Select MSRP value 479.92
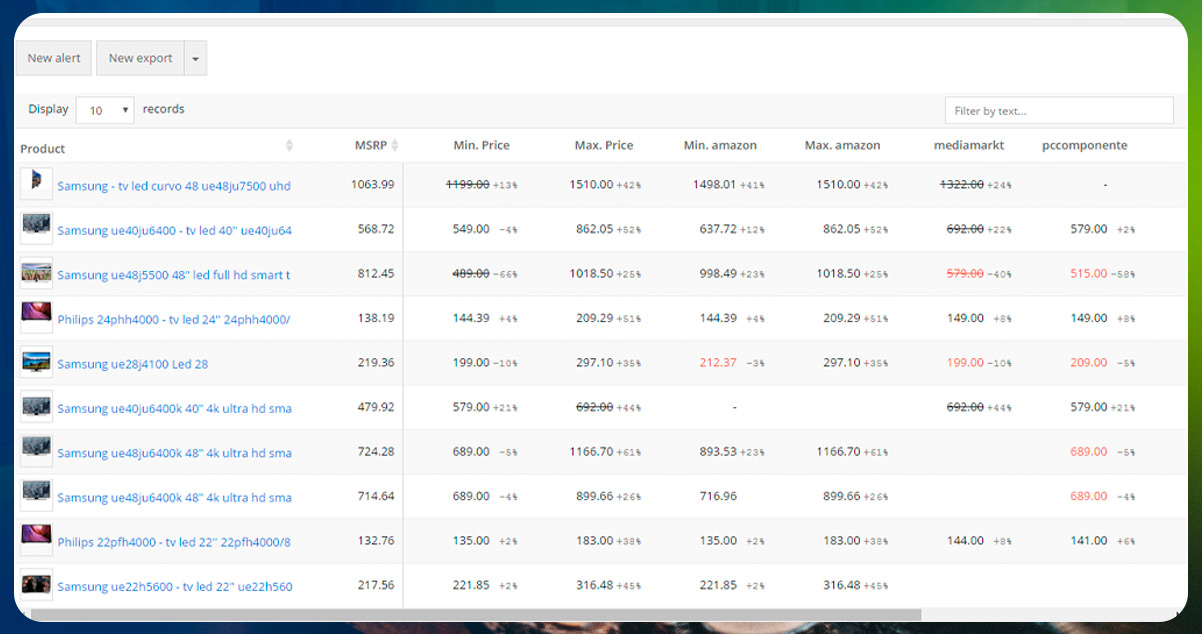 click(x=376, y=407)
